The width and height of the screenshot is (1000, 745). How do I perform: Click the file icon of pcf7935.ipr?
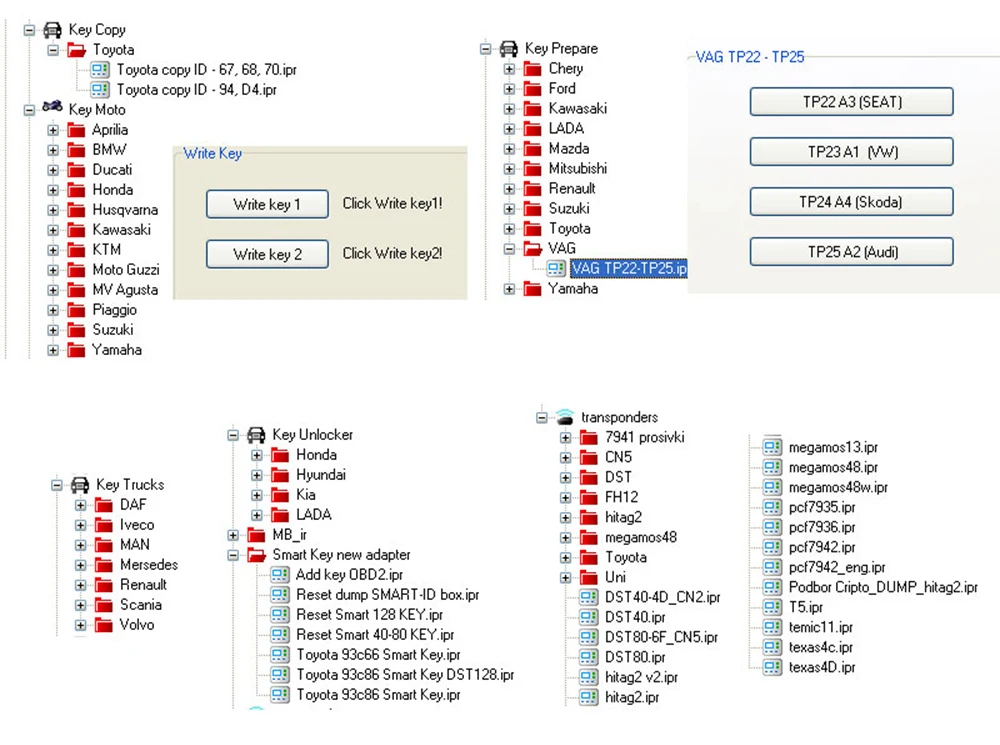pos(772,507)
